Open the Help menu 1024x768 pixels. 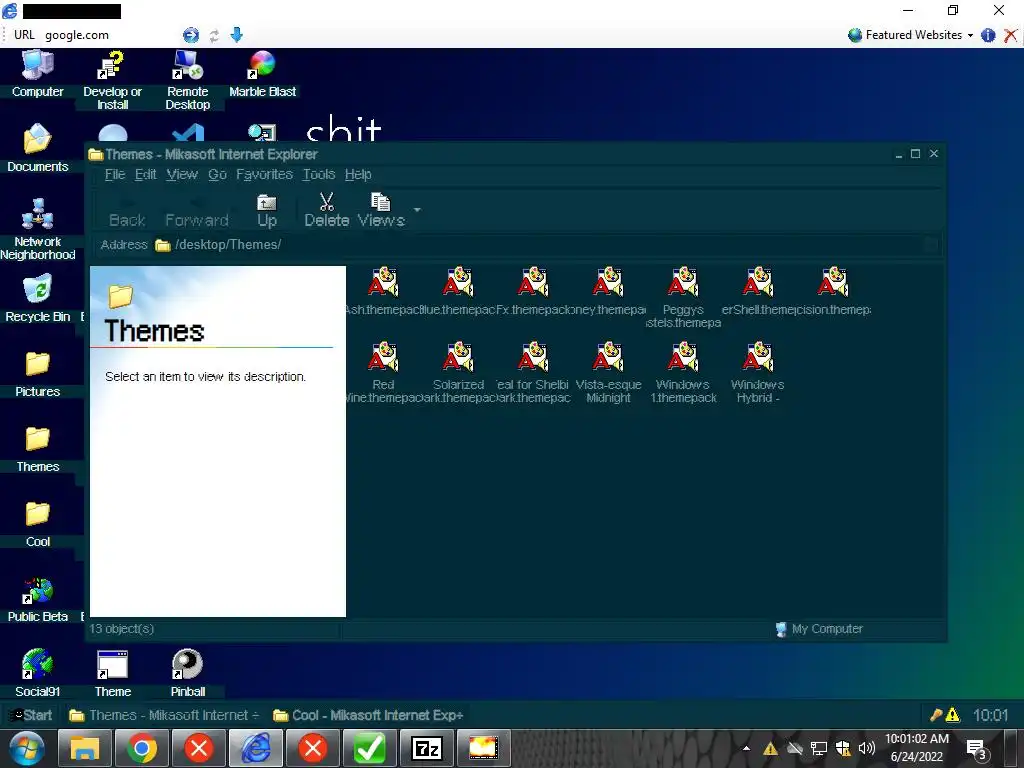pyautogui.click(x=358, y=174)
